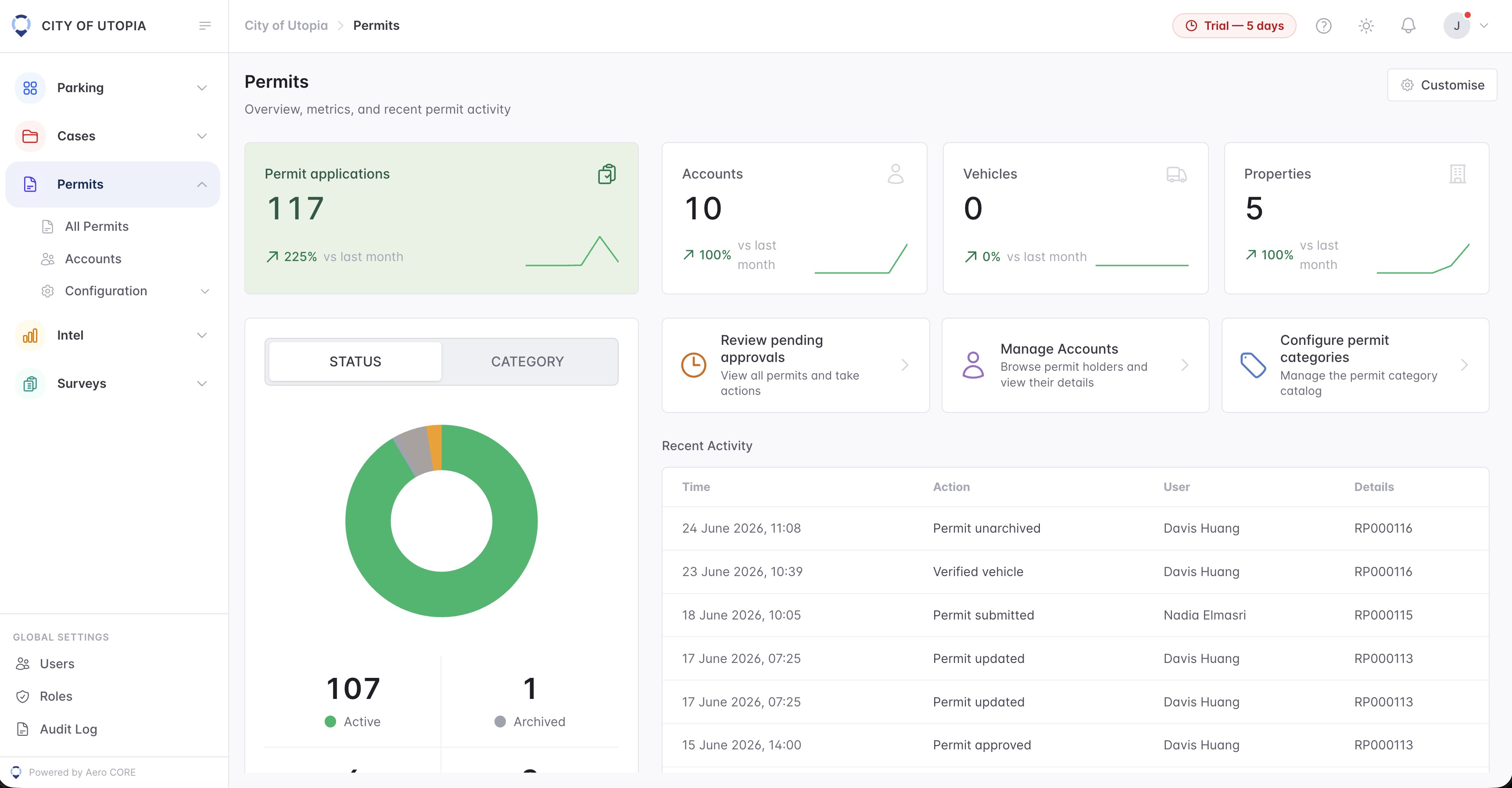Click the purple person icon on Manage Accounts

(x=973, y=365)
